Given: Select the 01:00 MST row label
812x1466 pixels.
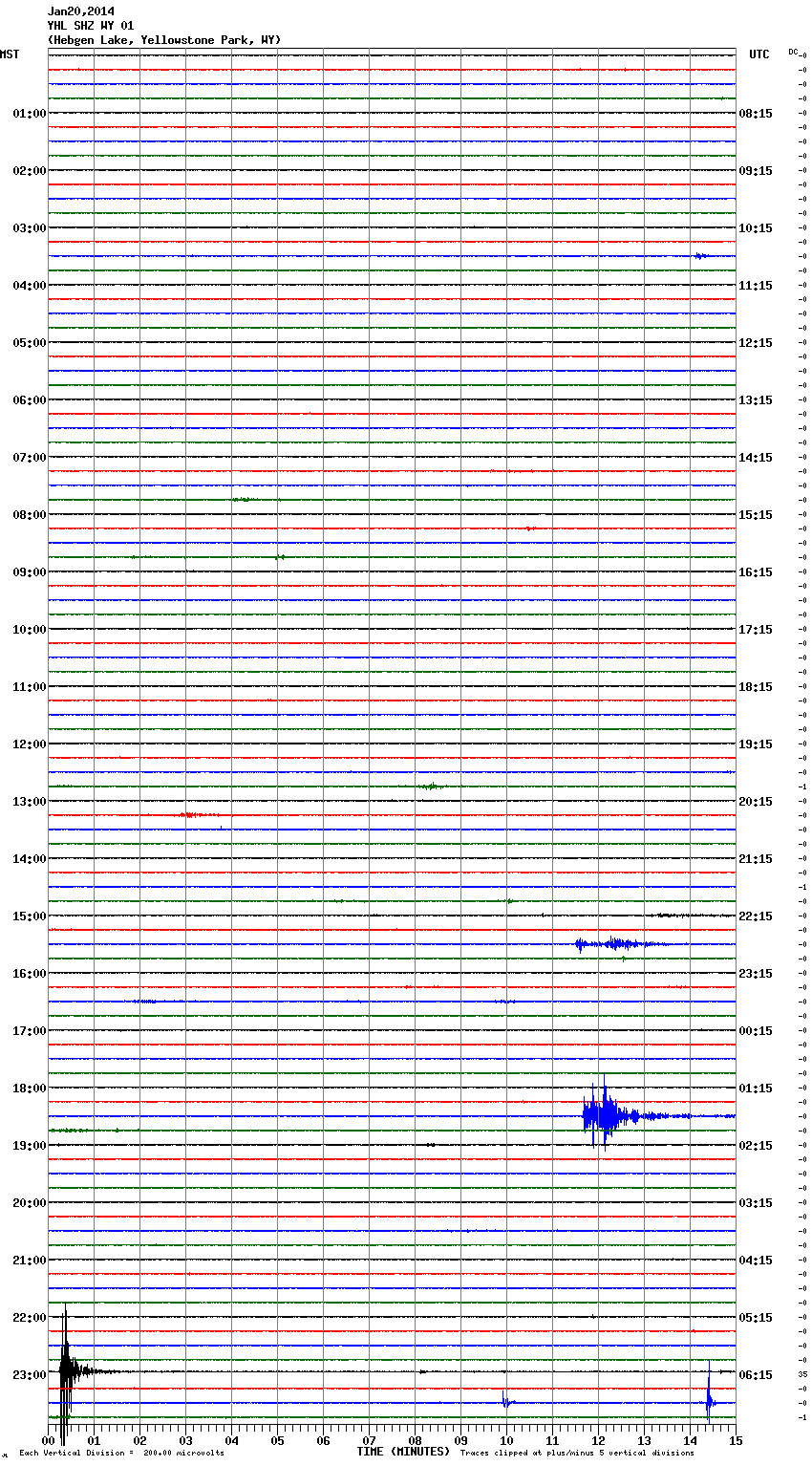Looking at the screenshot, I should [x=29, y=114].
